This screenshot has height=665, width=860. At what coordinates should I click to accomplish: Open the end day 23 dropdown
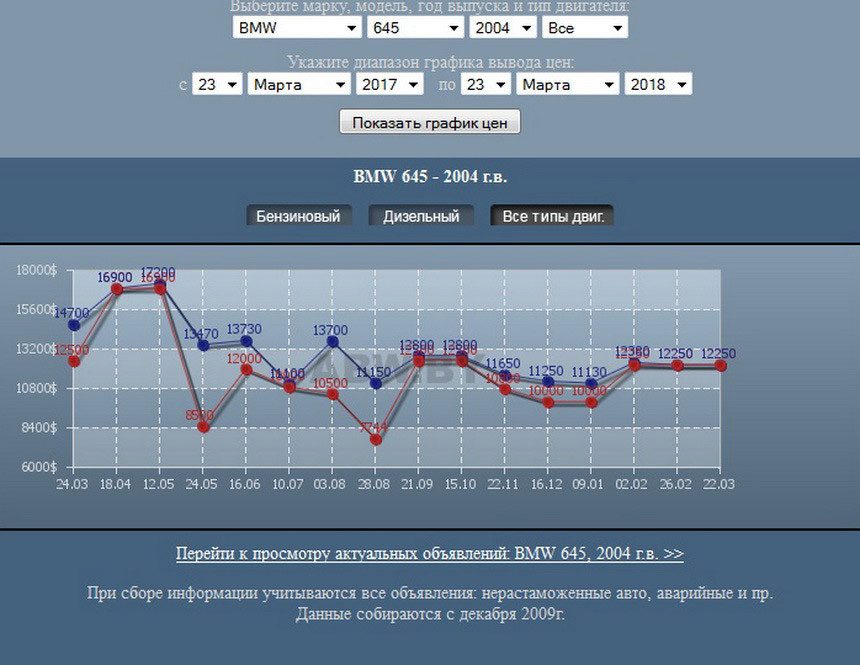point(485,84)
